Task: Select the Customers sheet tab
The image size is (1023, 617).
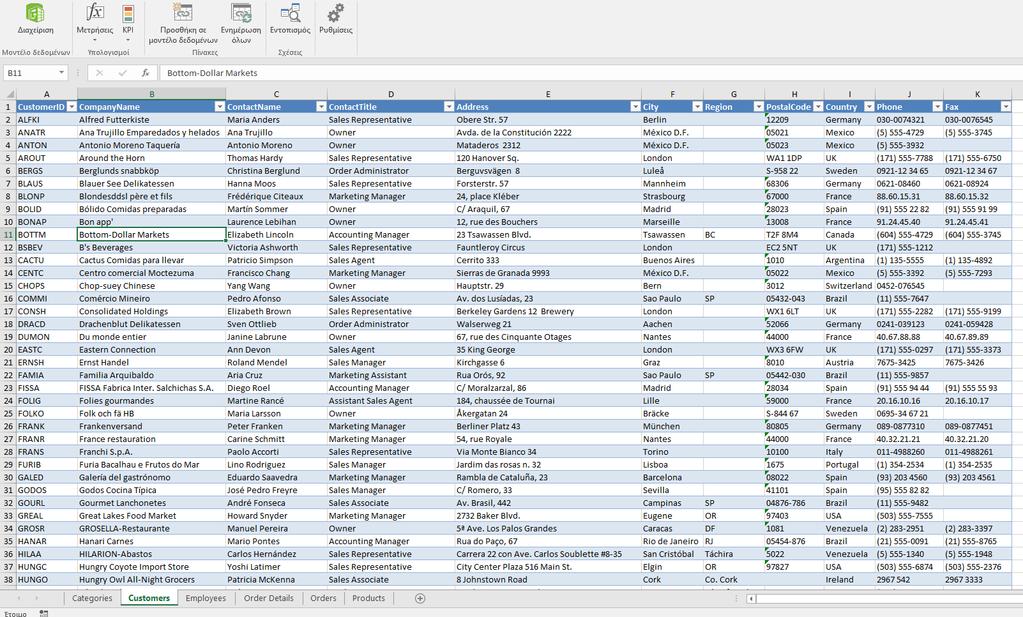Action: point(149,598)
